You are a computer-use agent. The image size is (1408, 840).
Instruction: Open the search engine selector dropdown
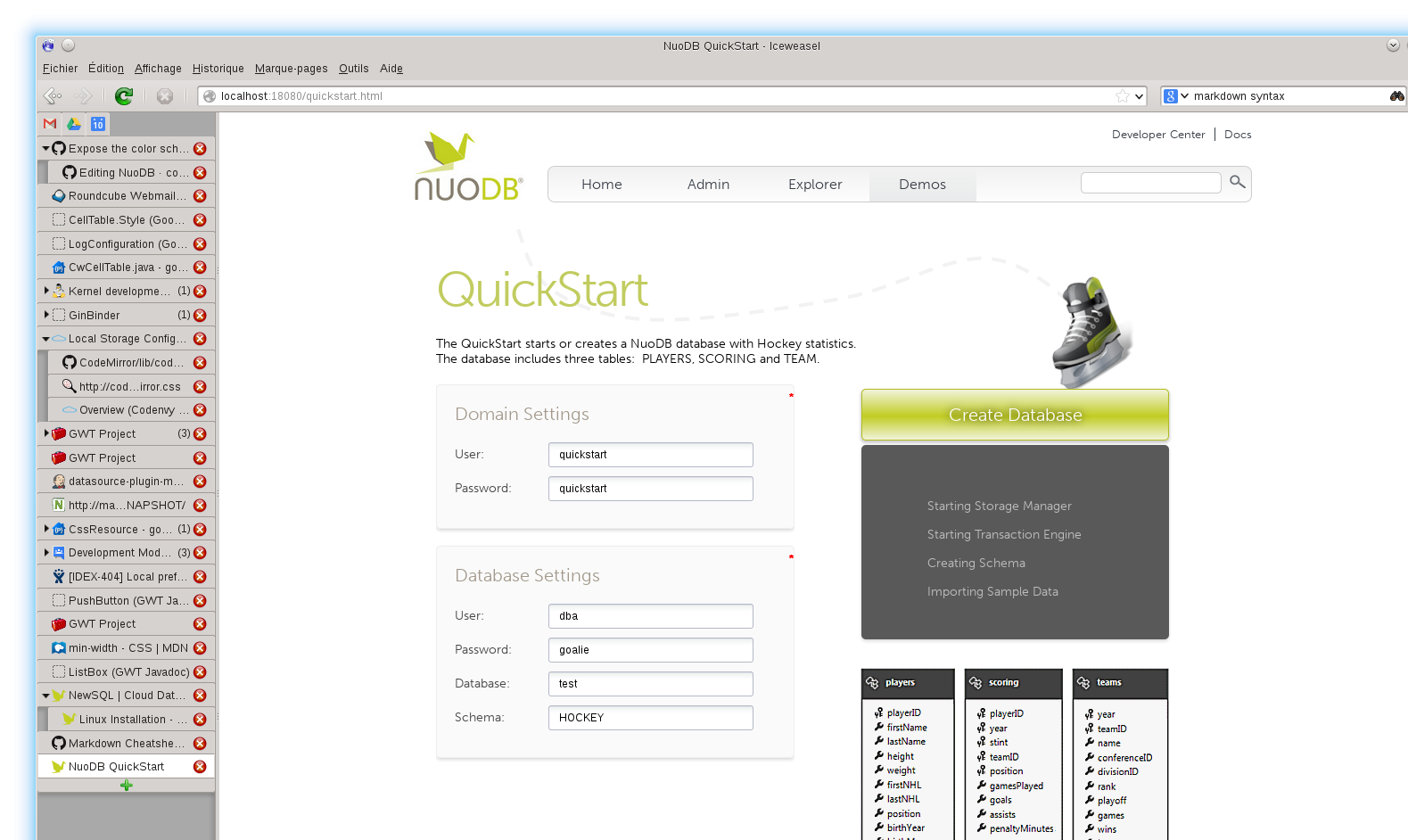point(1176,96)
